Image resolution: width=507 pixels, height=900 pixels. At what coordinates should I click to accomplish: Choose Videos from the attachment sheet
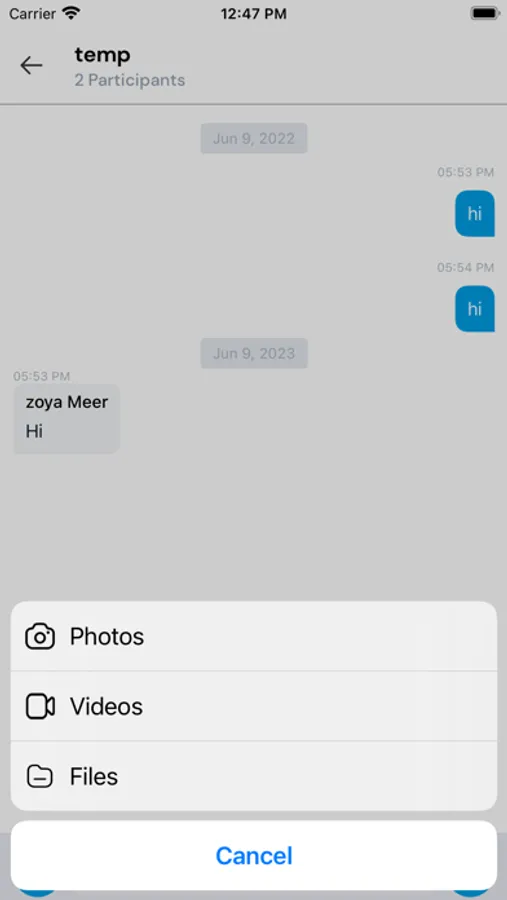pos(254,706)
